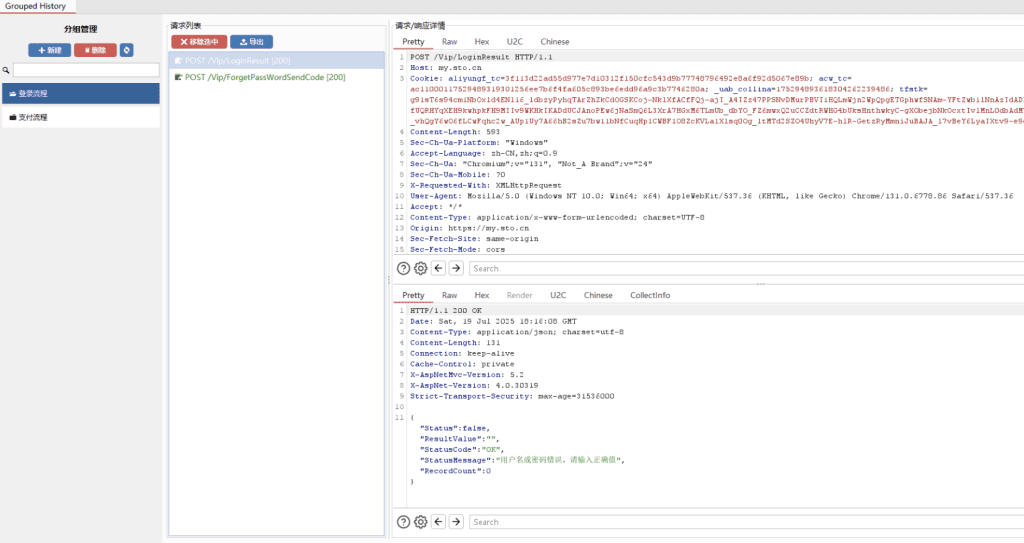Click the request line "POST /Vip/LoginResult HTTP/1.1"
Screen dimensions: 1024x543
click(481, 58)
